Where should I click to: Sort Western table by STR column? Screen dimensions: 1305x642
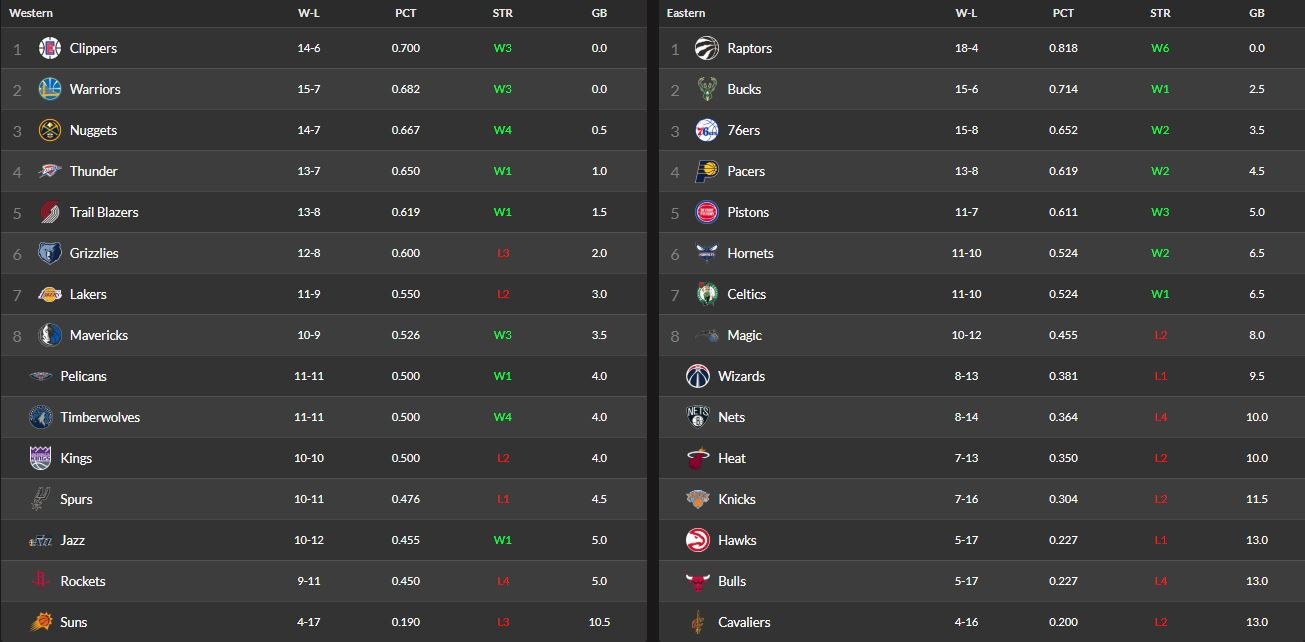point(503,13)
